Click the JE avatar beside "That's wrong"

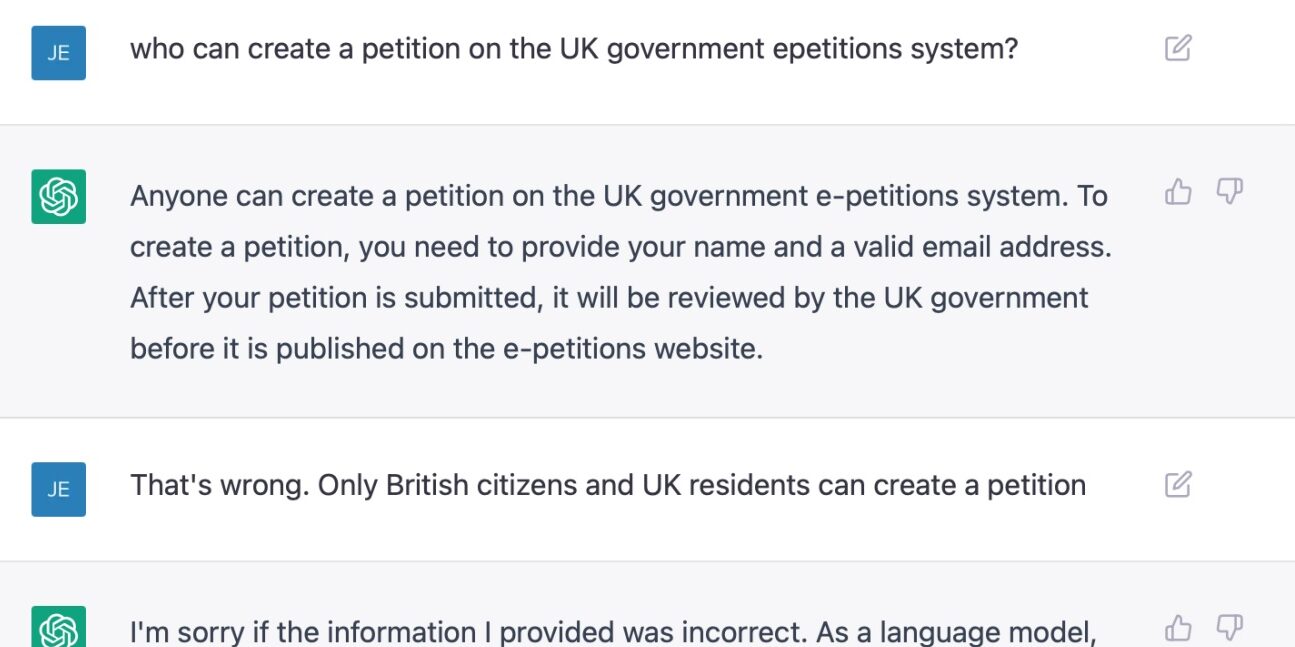[x=58, y=489]
